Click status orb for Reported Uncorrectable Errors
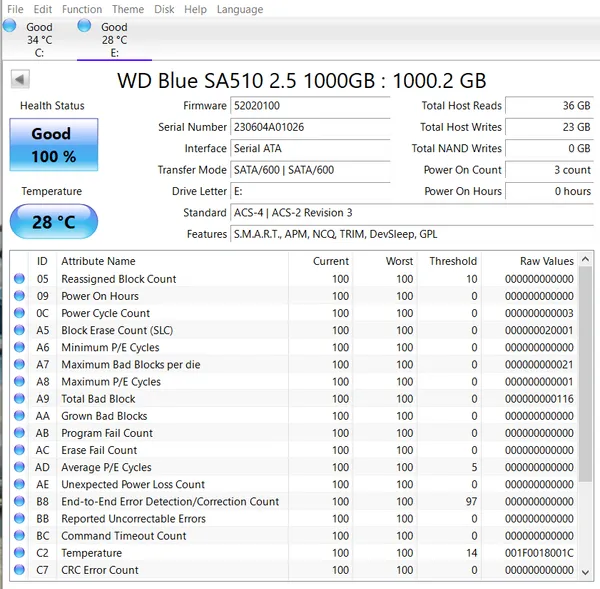Viewport: 600px width, 589px height. pos(19,519)
